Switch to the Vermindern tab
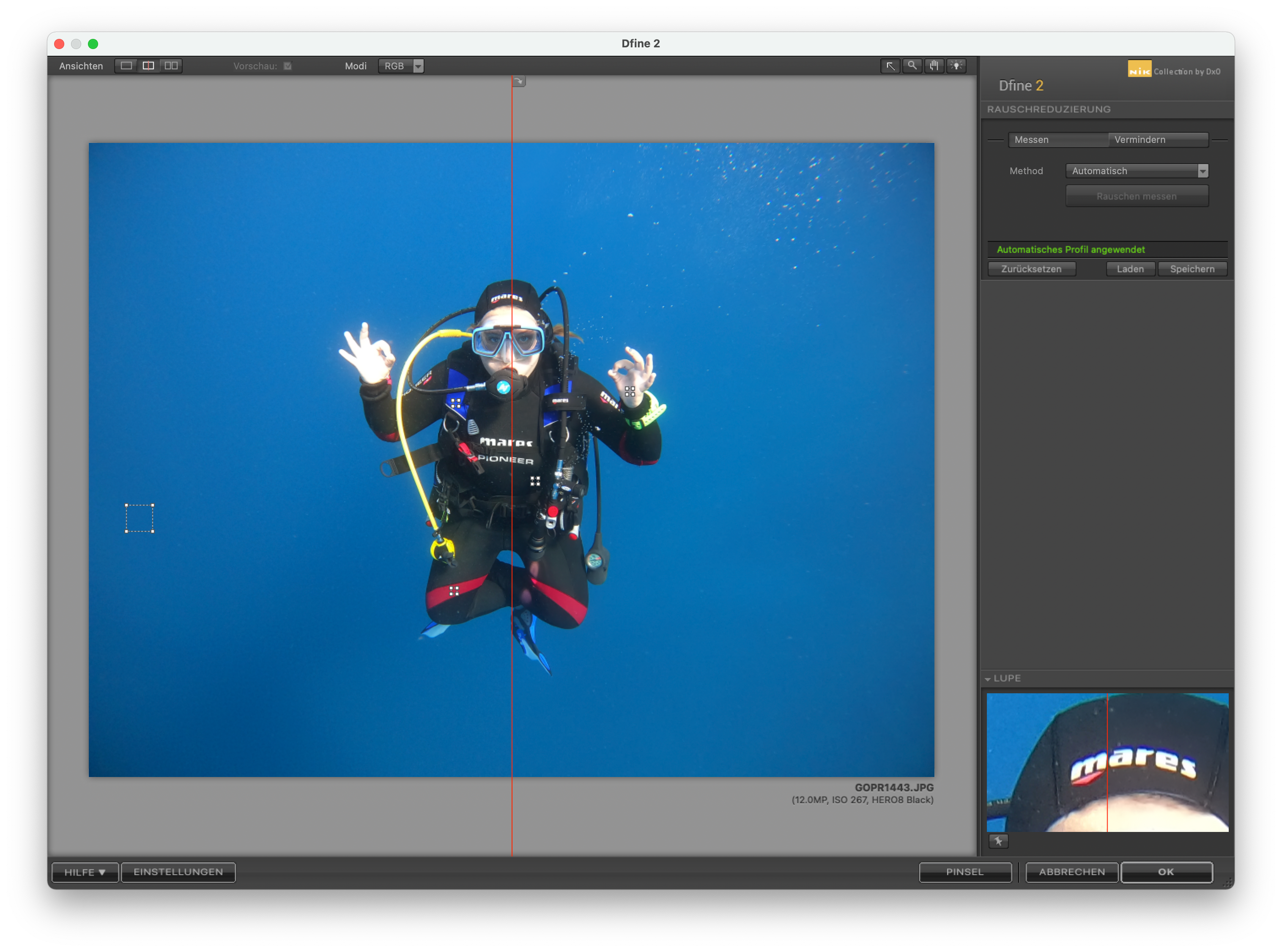 point(1158,140)
